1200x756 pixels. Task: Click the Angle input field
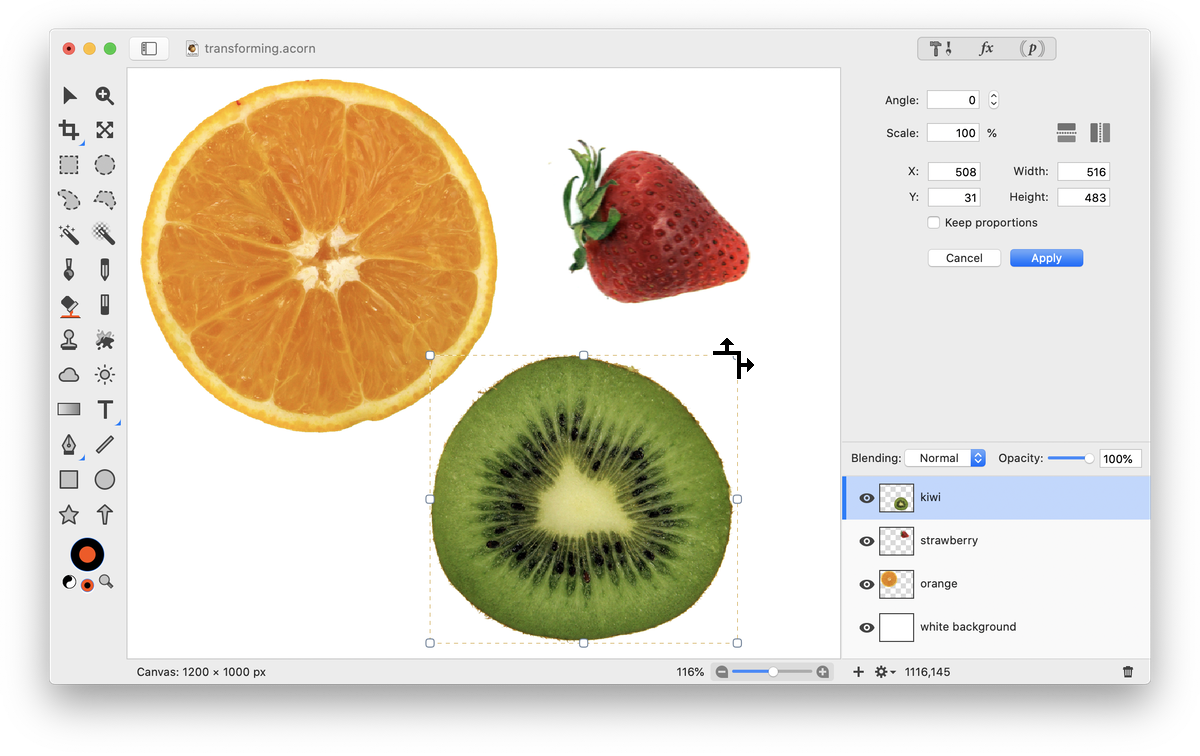pos(953,100)
